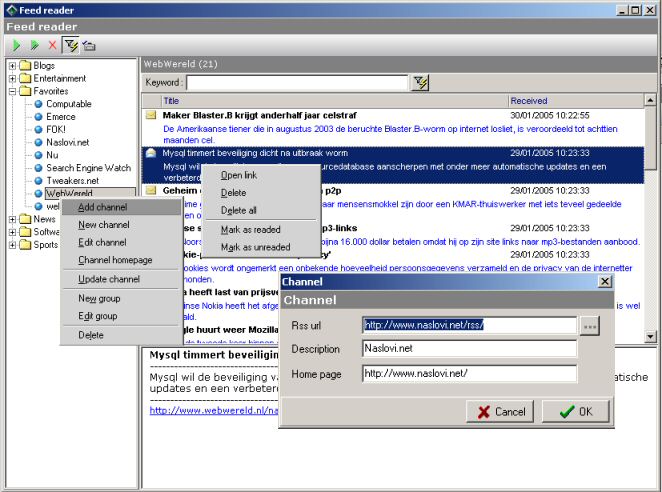Select the Computable channel
This screenshot has width=662, height=492.
[x=69, y=104]
